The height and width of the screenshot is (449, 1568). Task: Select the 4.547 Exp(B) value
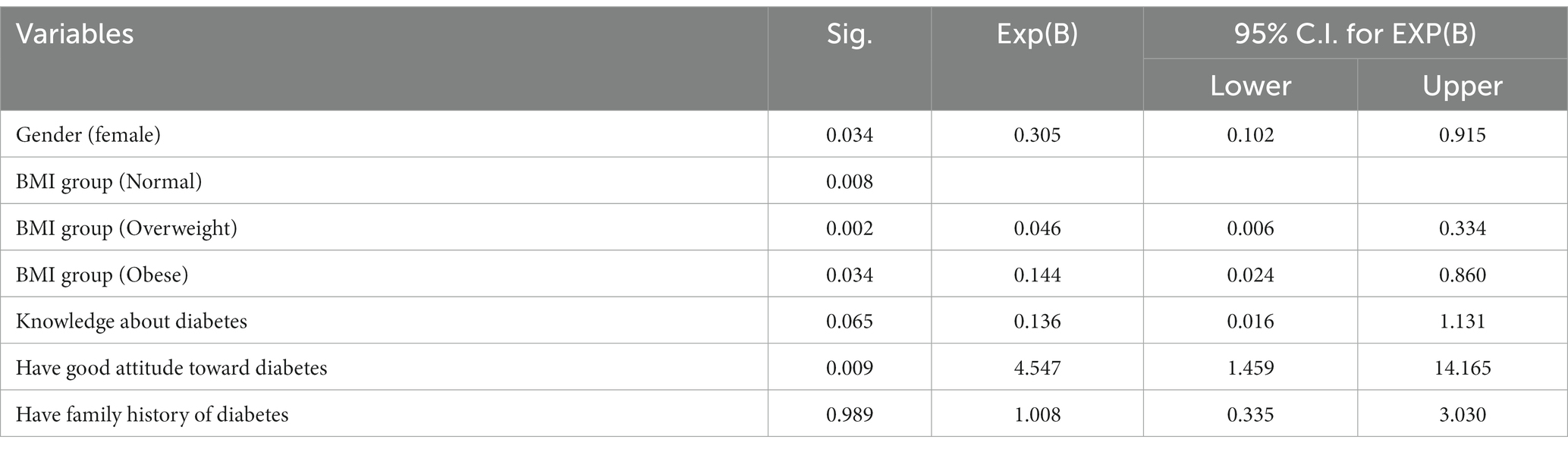coord(1037,369)
